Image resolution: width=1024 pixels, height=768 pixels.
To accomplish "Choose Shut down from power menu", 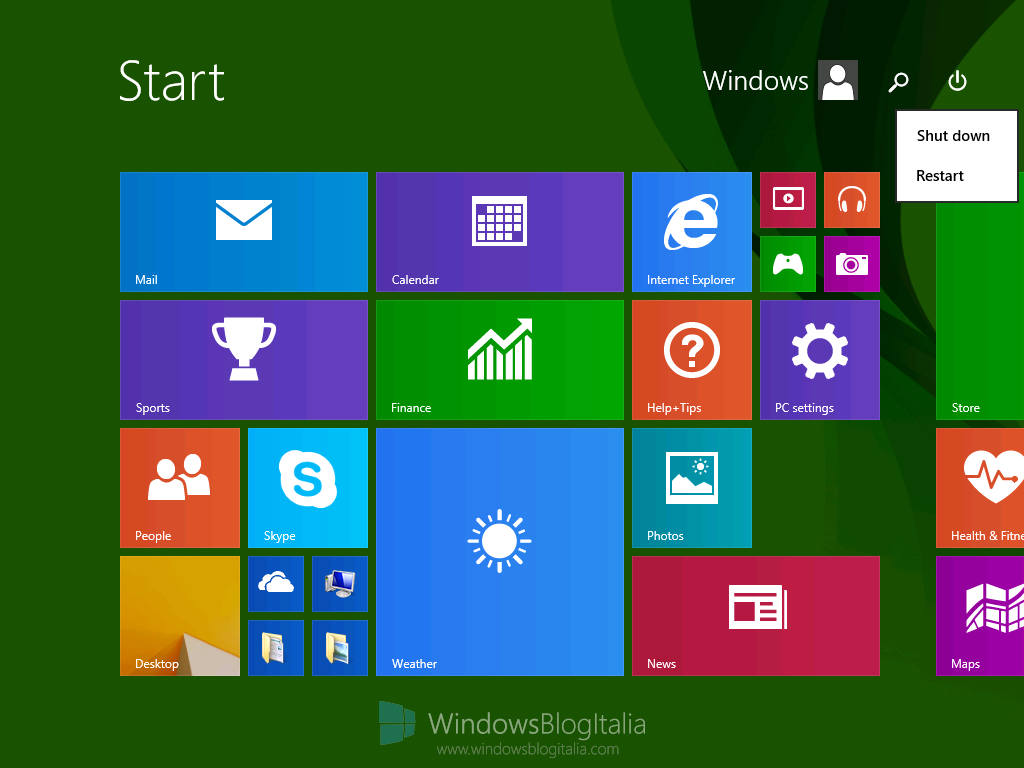I will point(957,136).
